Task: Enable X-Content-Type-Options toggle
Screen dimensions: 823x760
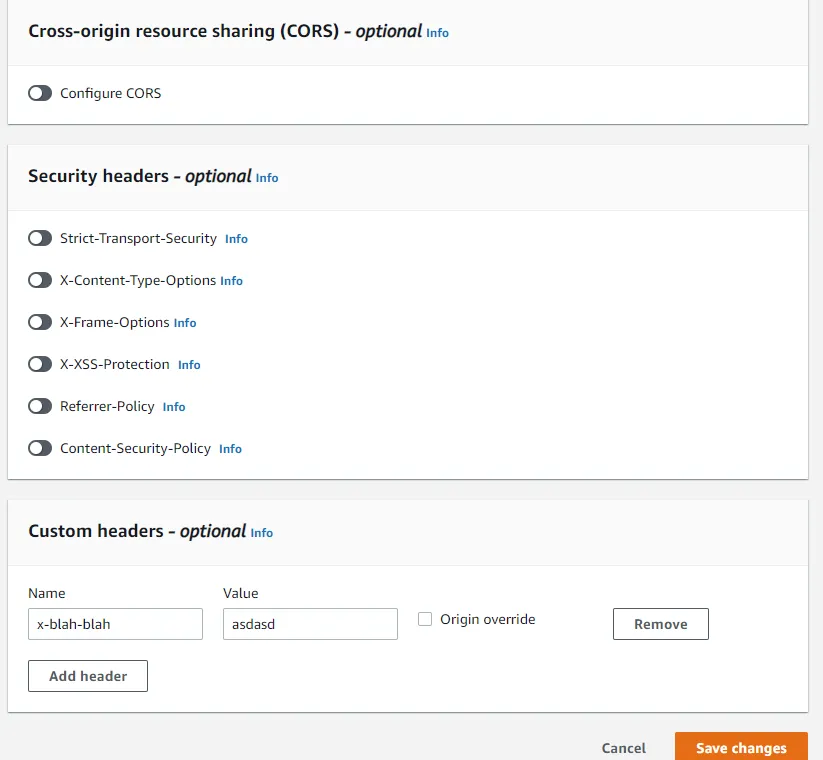Action: tap(40, 281)
